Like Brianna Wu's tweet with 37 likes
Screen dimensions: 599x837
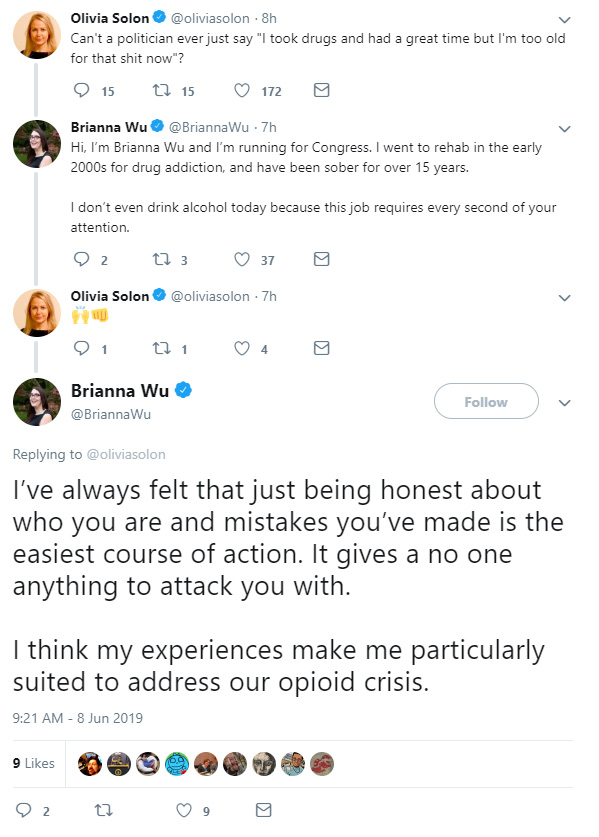pyautogui.click(x=242, y=259)
